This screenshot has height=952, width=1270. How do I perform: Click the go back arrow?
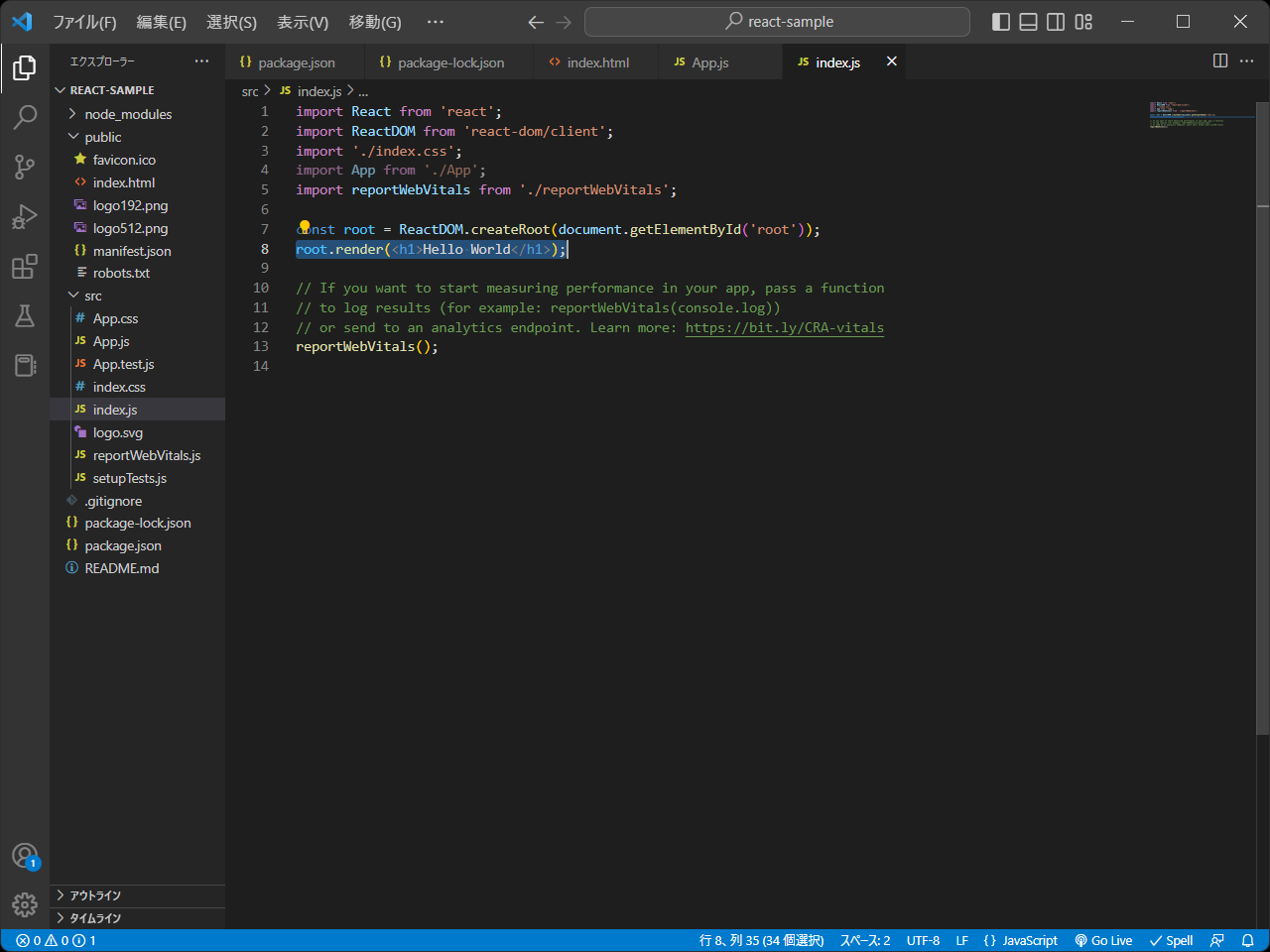(x=536, y=22)
